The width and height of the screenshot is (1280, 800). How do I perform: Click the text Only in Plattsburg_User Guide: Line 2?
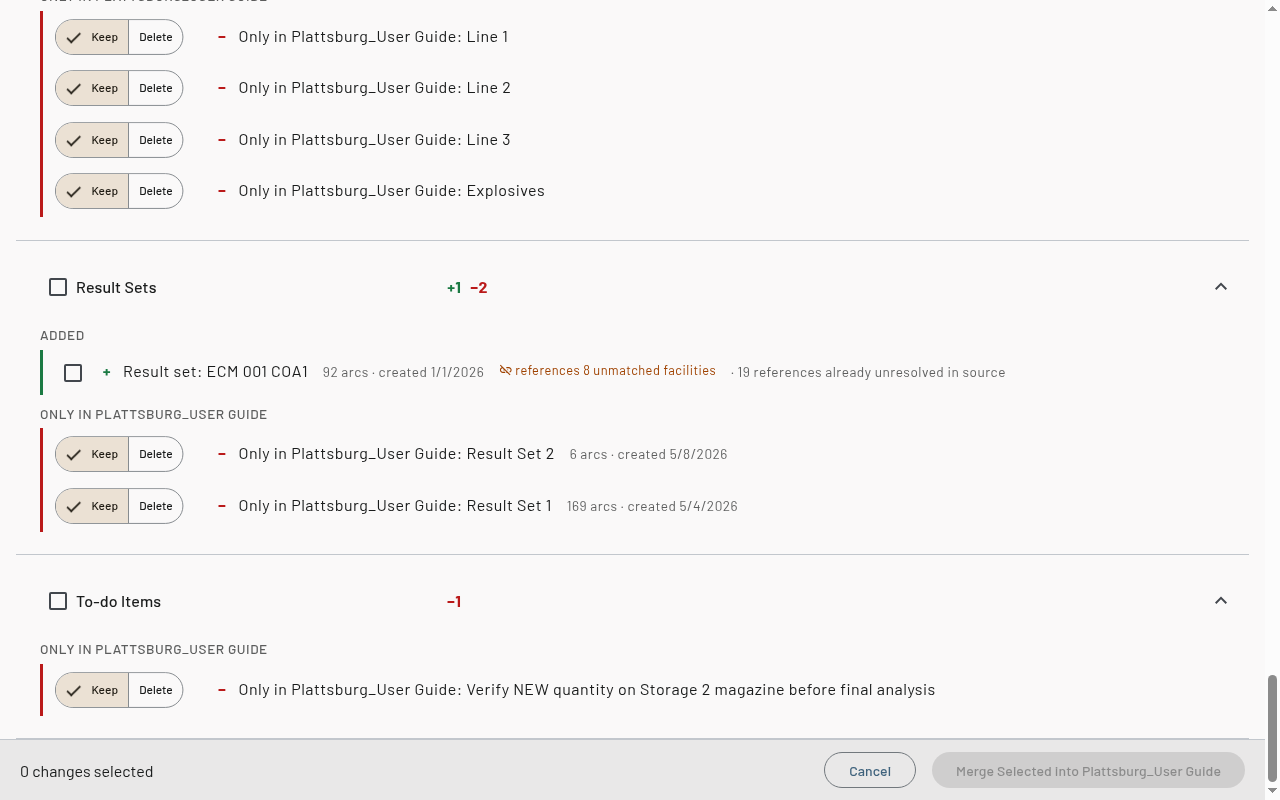pos(374,88)
